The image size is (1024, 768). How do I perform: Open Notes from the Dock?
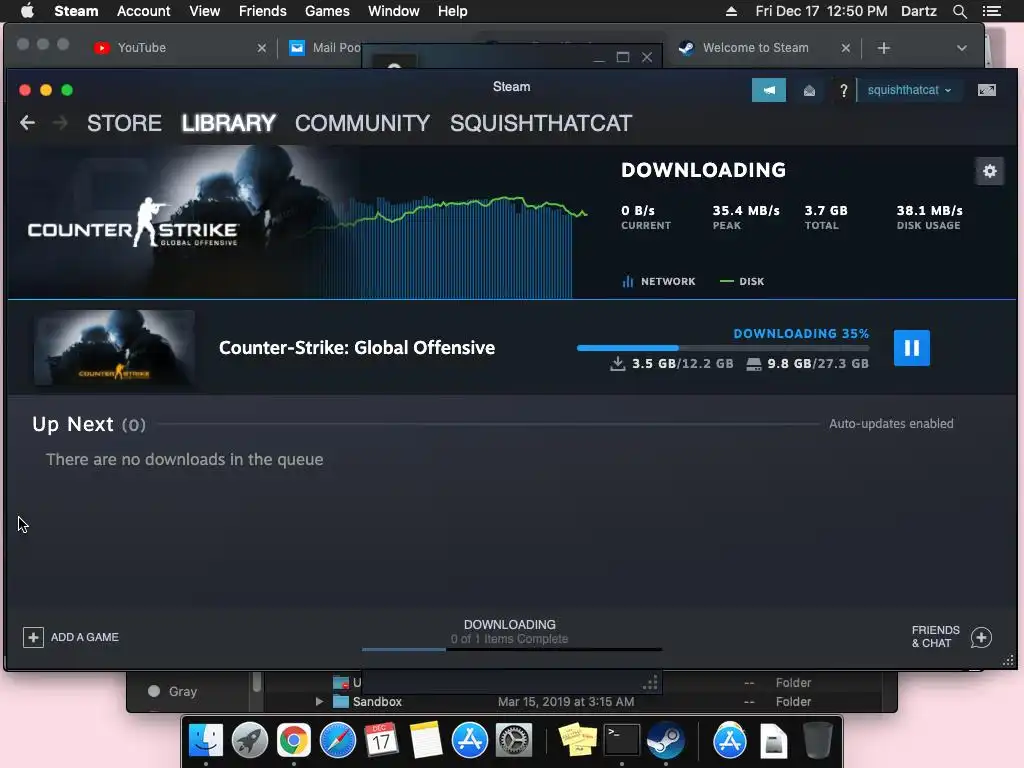point(425,740)
